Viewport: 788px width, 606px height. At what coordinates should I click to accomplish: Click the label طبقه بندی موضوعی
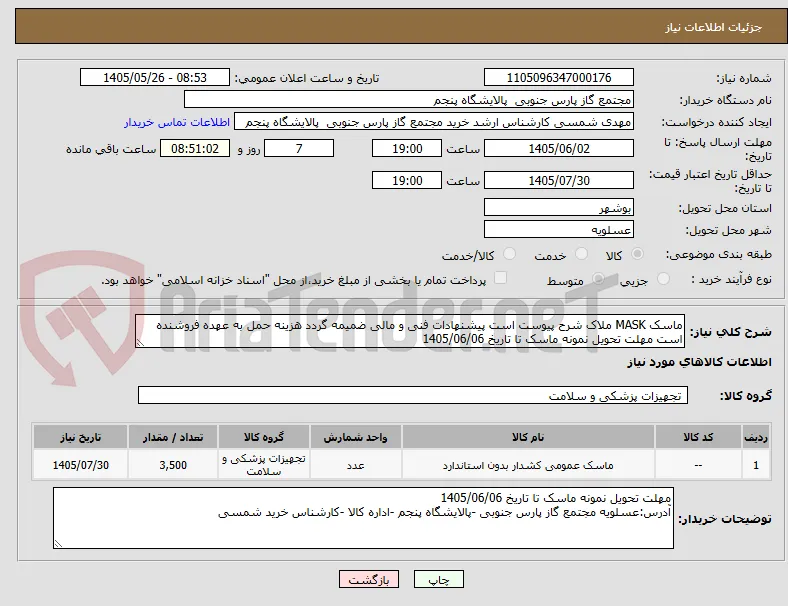[719, 254]
